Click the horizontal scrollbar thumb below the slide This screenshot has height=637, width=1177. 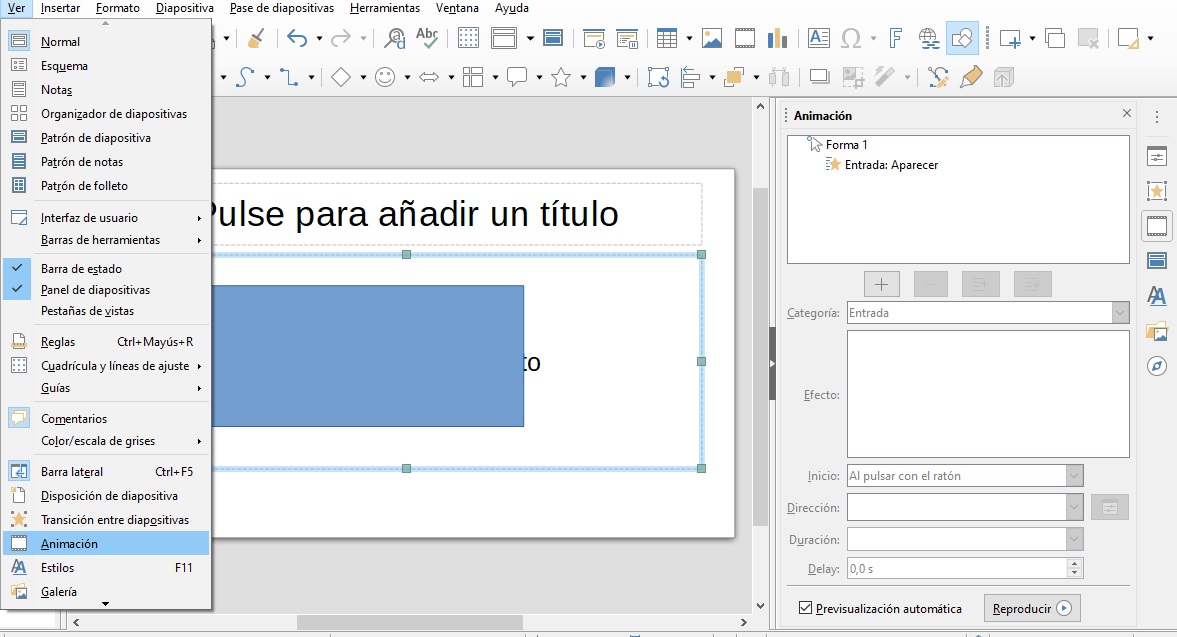pos(410,623)
